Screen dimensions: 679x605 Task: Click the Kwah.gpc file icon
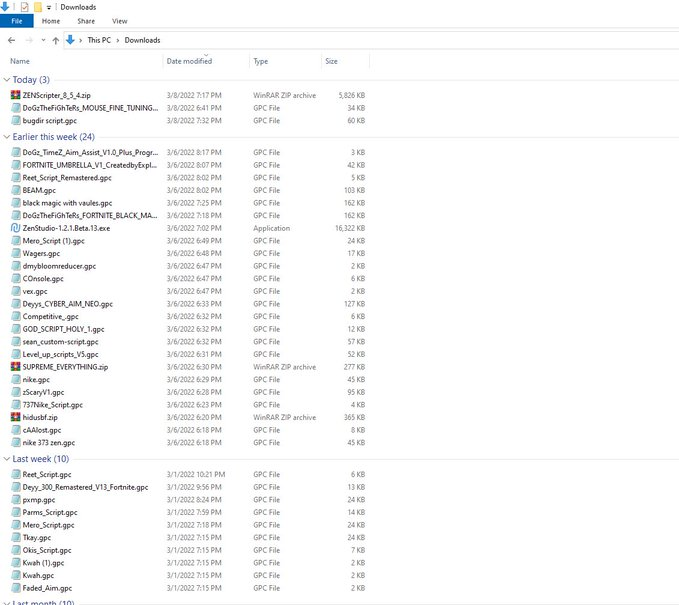[16, 575]
